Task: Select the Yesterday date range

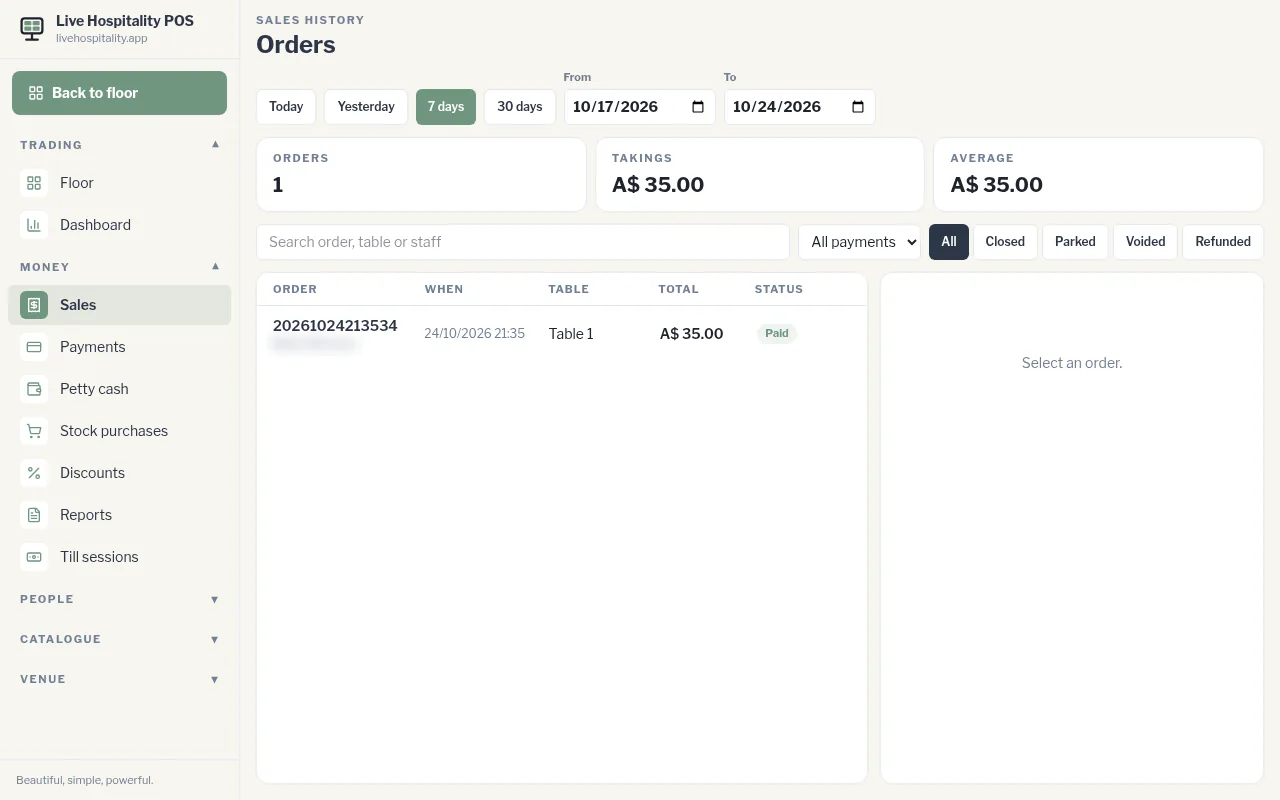Action: (x=366, y=107)
